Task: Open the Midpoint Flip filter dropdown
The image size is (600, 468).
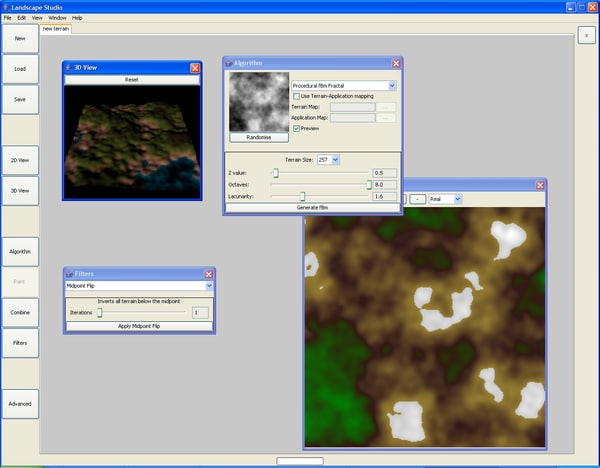Action: [139, 286]
